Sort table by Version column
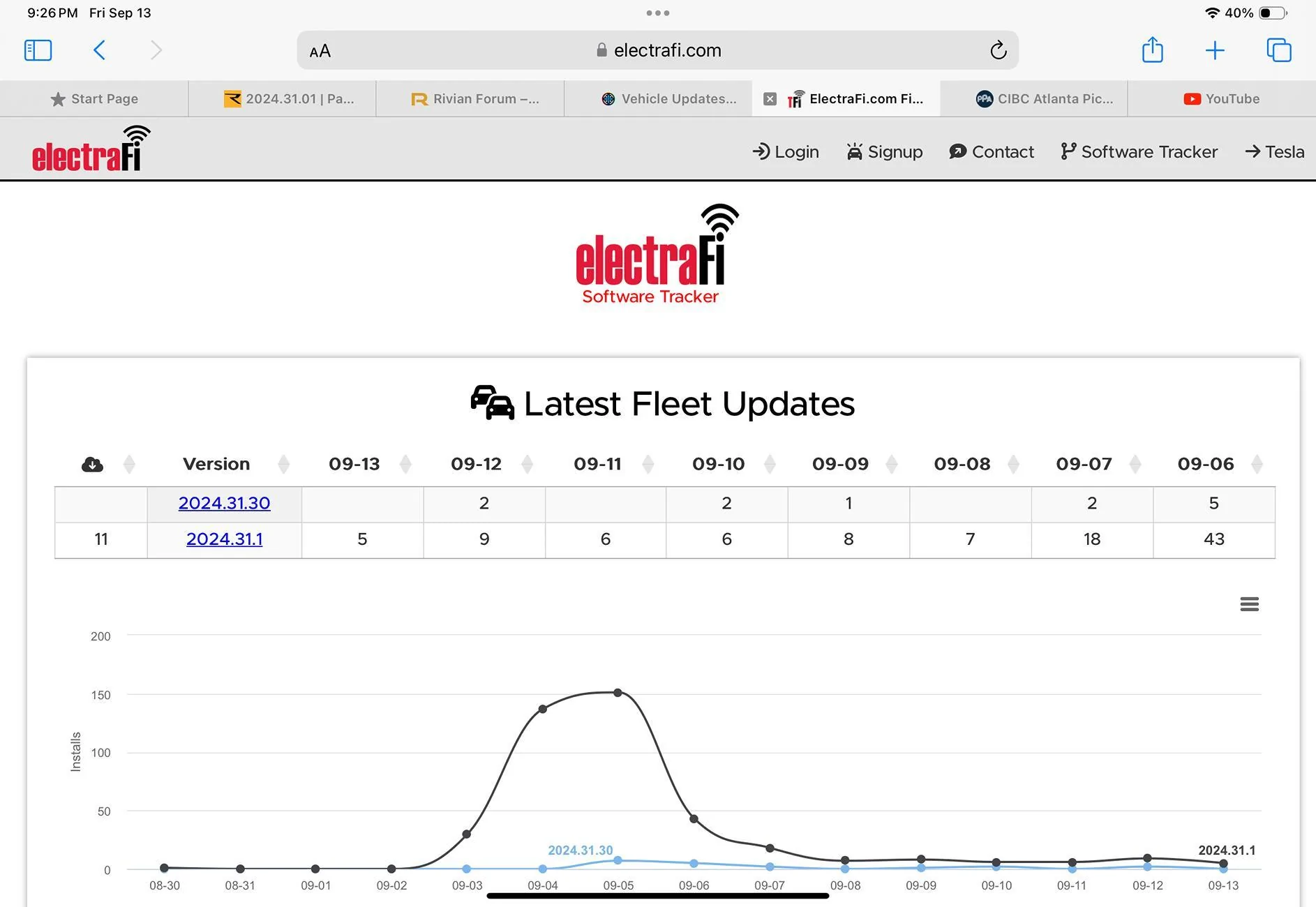Screen dimensions: 1316x907 [x=283, y=464]
